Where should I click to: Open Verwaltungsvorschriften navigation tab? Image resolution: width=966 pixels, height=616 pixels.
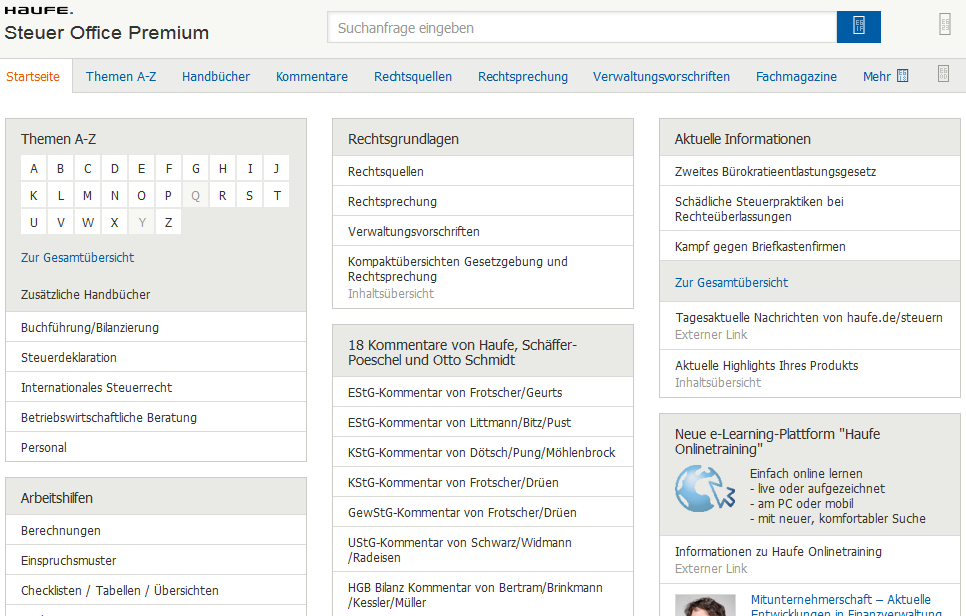click(661, 76)
